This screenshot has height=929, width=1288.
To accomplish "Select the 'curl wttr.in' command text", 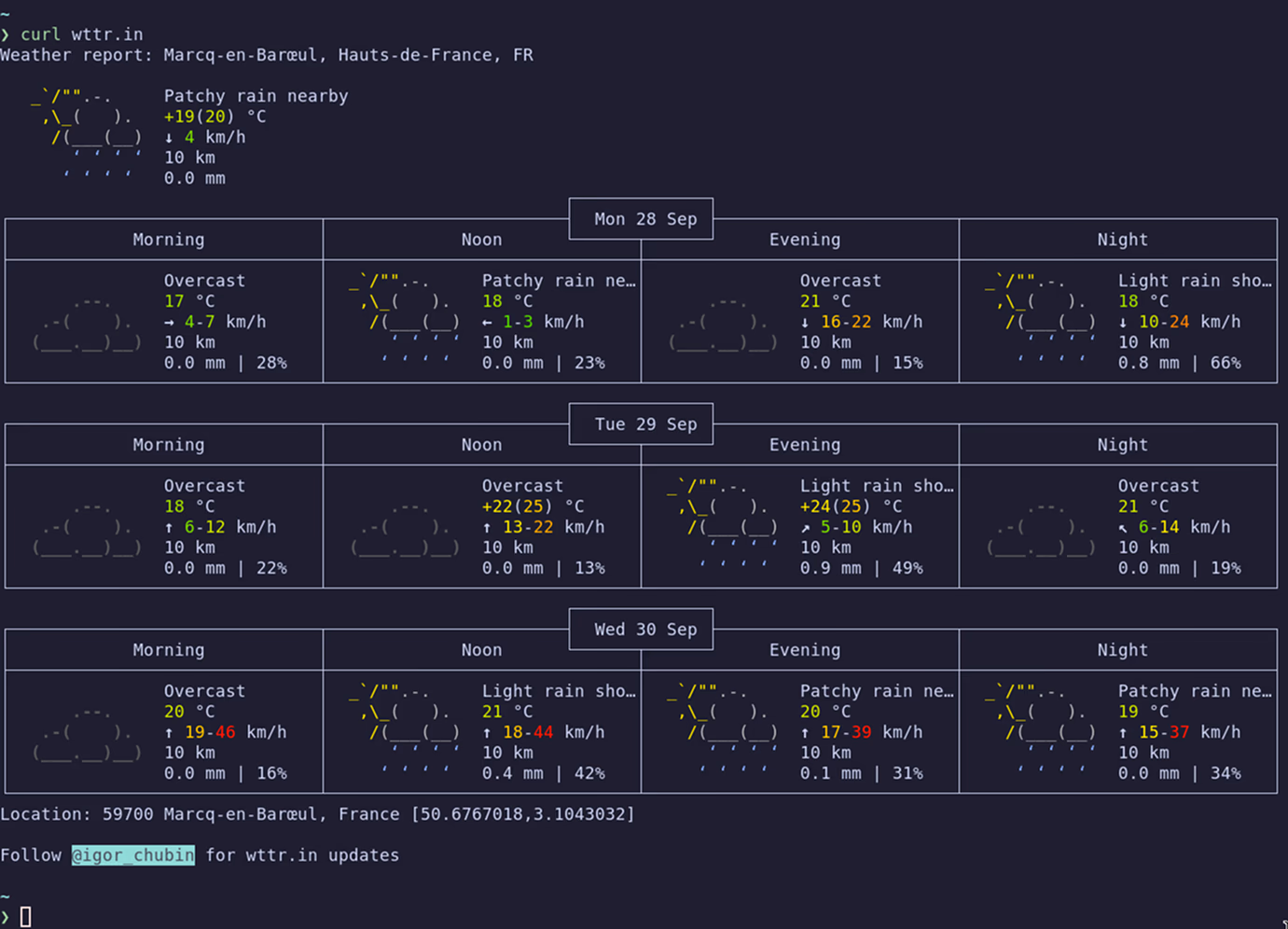I will point(82,35).
